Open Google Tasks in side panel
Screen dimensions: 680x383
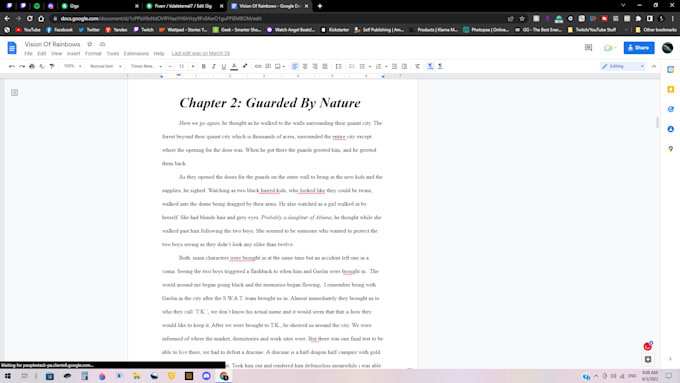[x=670, y=109]
